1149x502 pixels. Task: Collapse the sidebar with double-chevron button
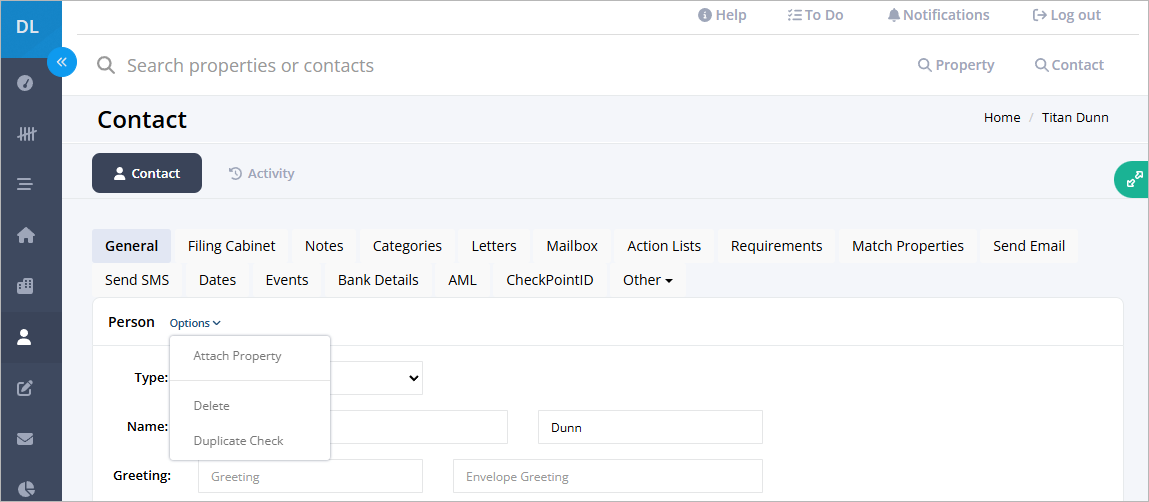62,62
